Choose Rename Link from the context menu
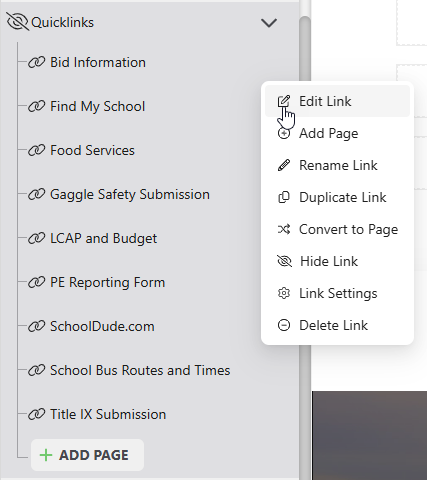Viewport: 427px width, 480px height. (337, 165)
